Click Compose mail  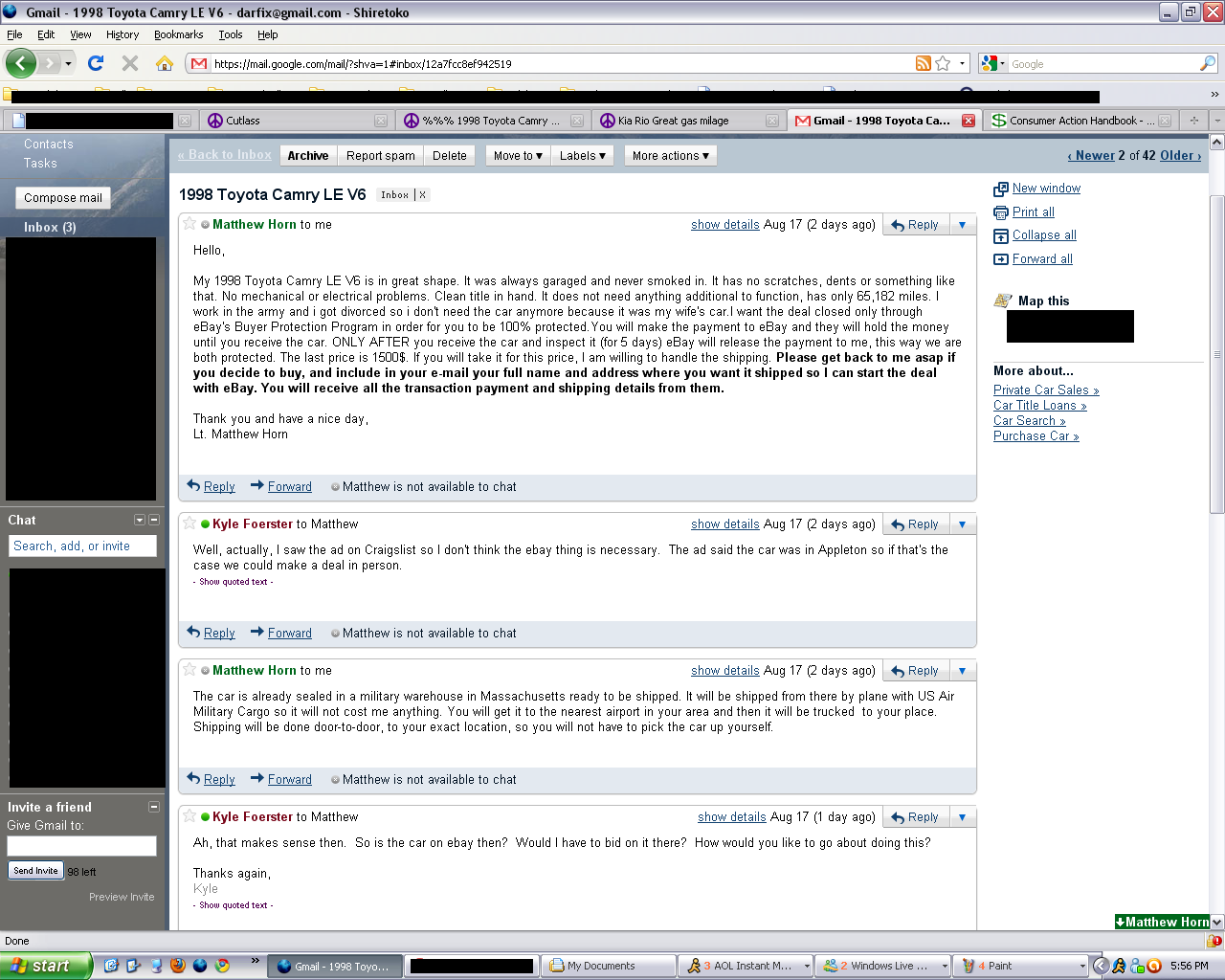63,198
